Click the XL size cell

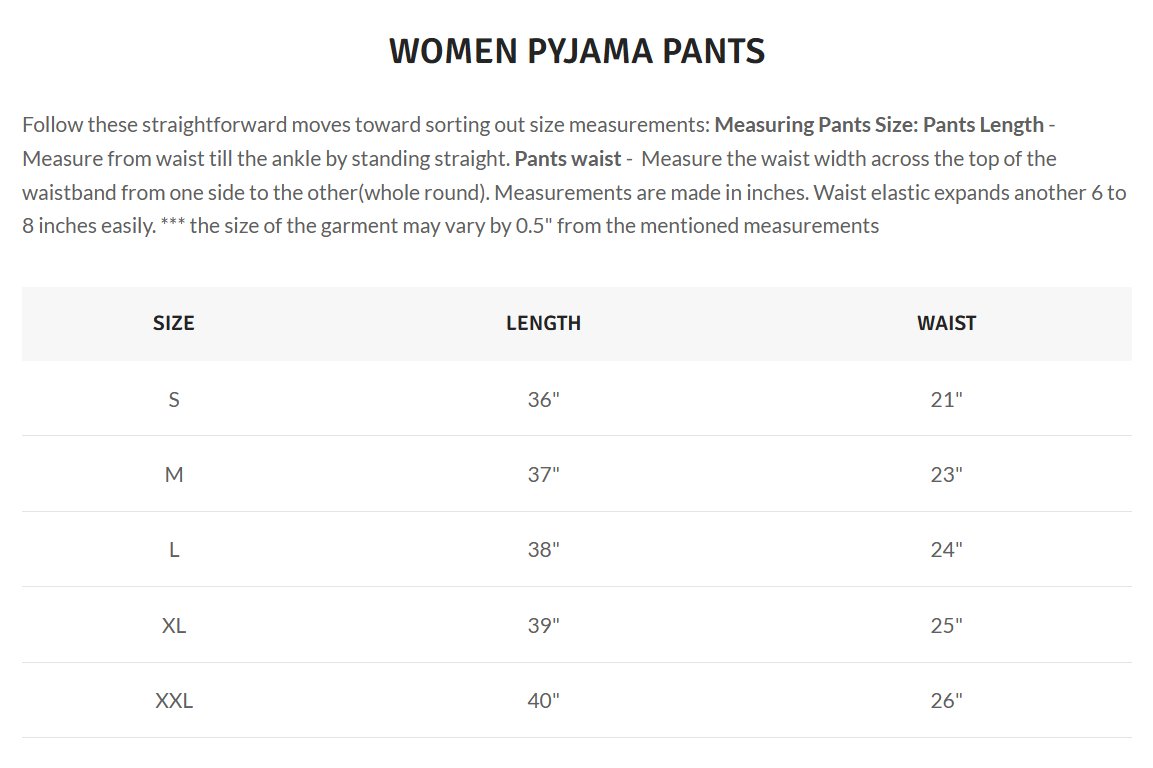click(x=174, y=626)
